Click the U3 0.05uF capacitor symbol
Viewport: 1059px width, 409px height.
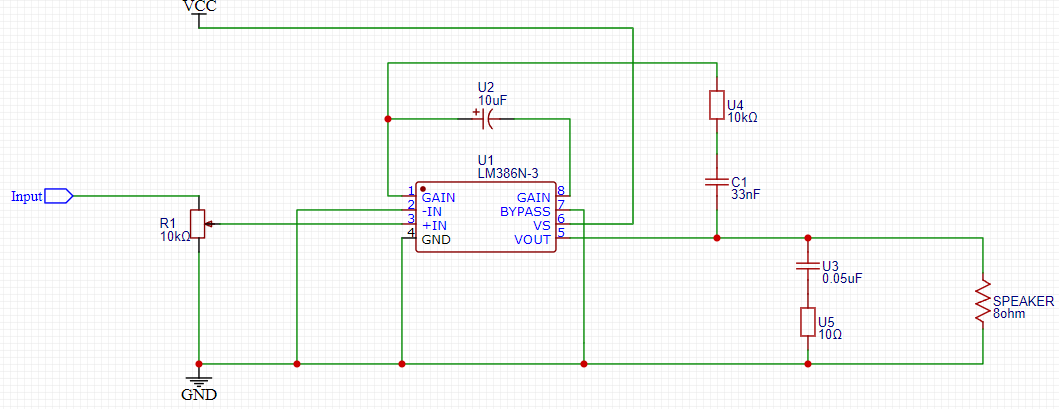808,265
